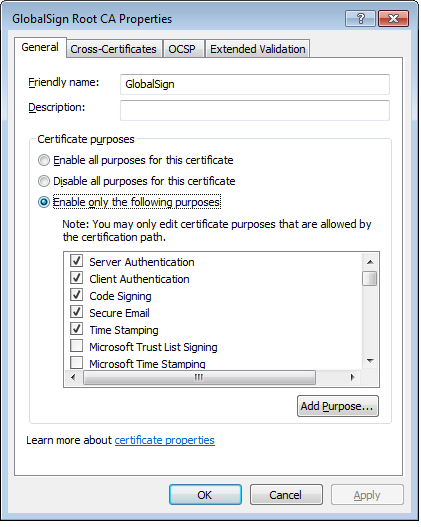Viewport: 421px width, 527px height.
Task: Uncheck Server Authentication purpose
Action: [x=77, y=261]
